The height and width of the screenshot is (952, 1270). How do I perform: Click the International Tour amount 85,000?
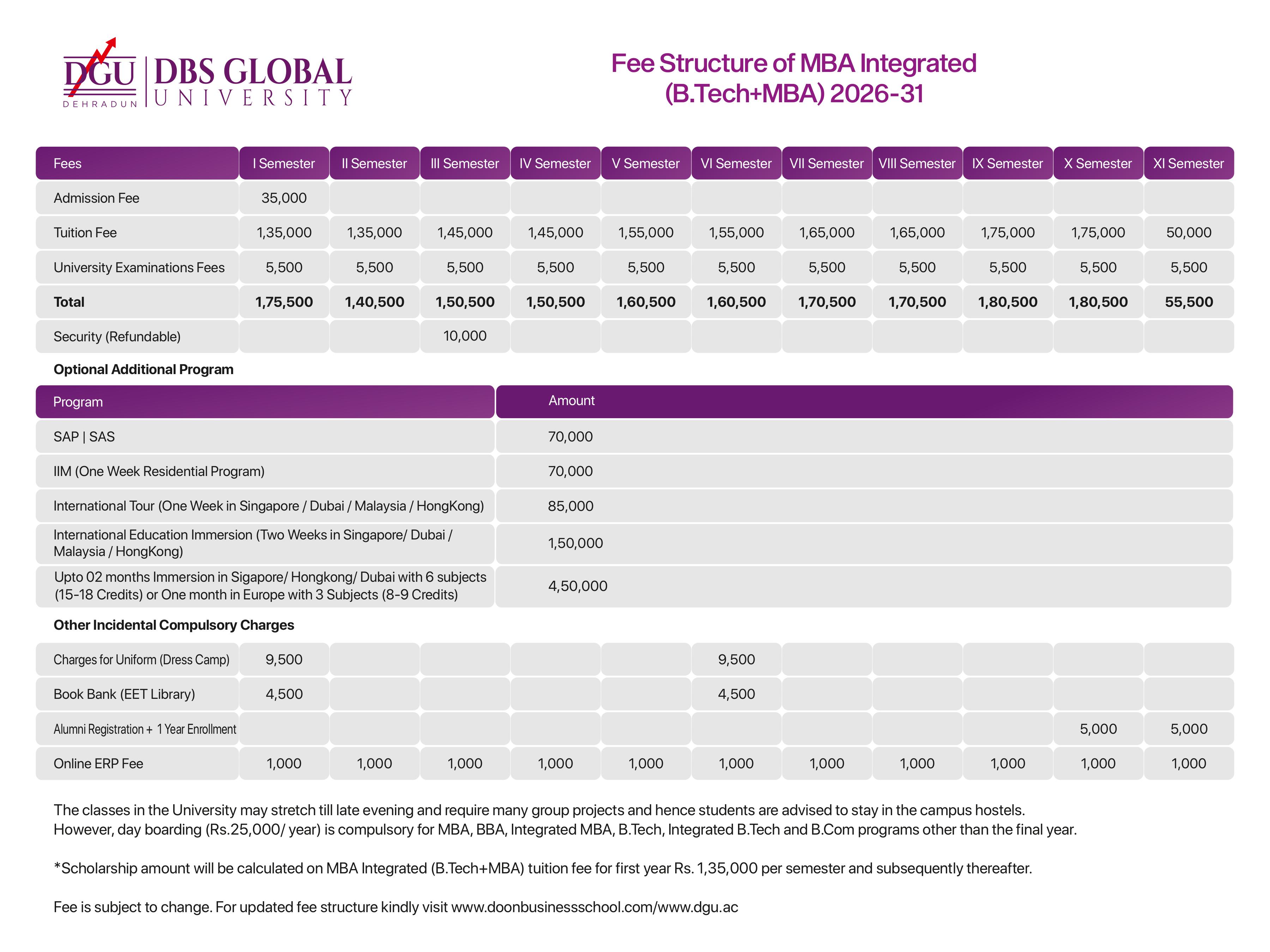pos(570,506)
